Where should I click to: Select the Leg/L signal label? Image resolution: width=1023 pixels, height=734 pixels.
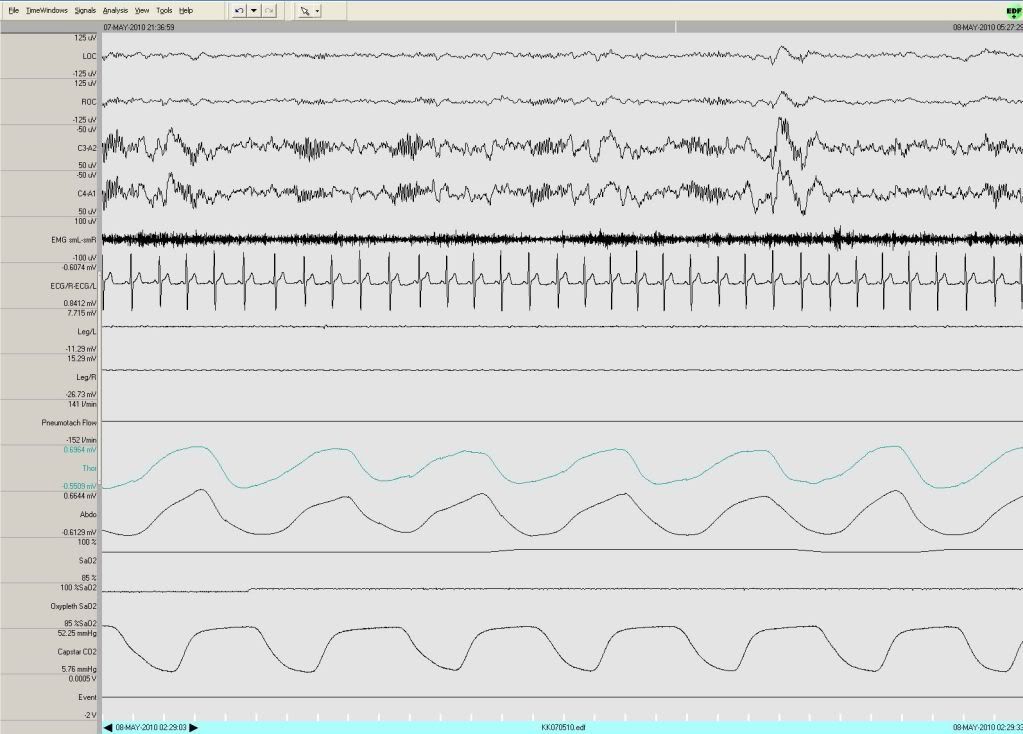pos(87,331)
